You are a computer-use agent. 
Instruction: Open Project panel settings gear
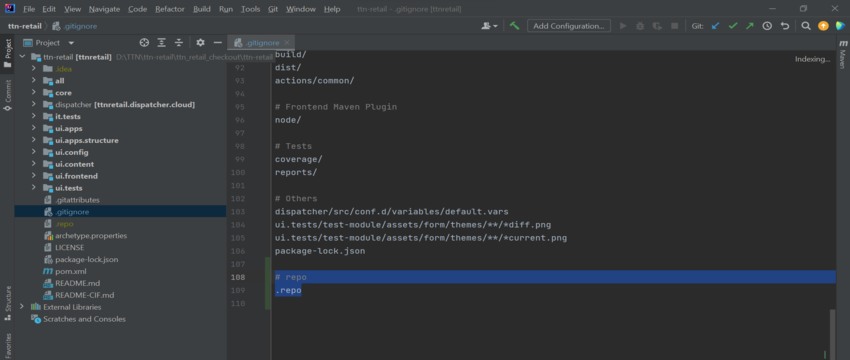click(x=200, y=42)
